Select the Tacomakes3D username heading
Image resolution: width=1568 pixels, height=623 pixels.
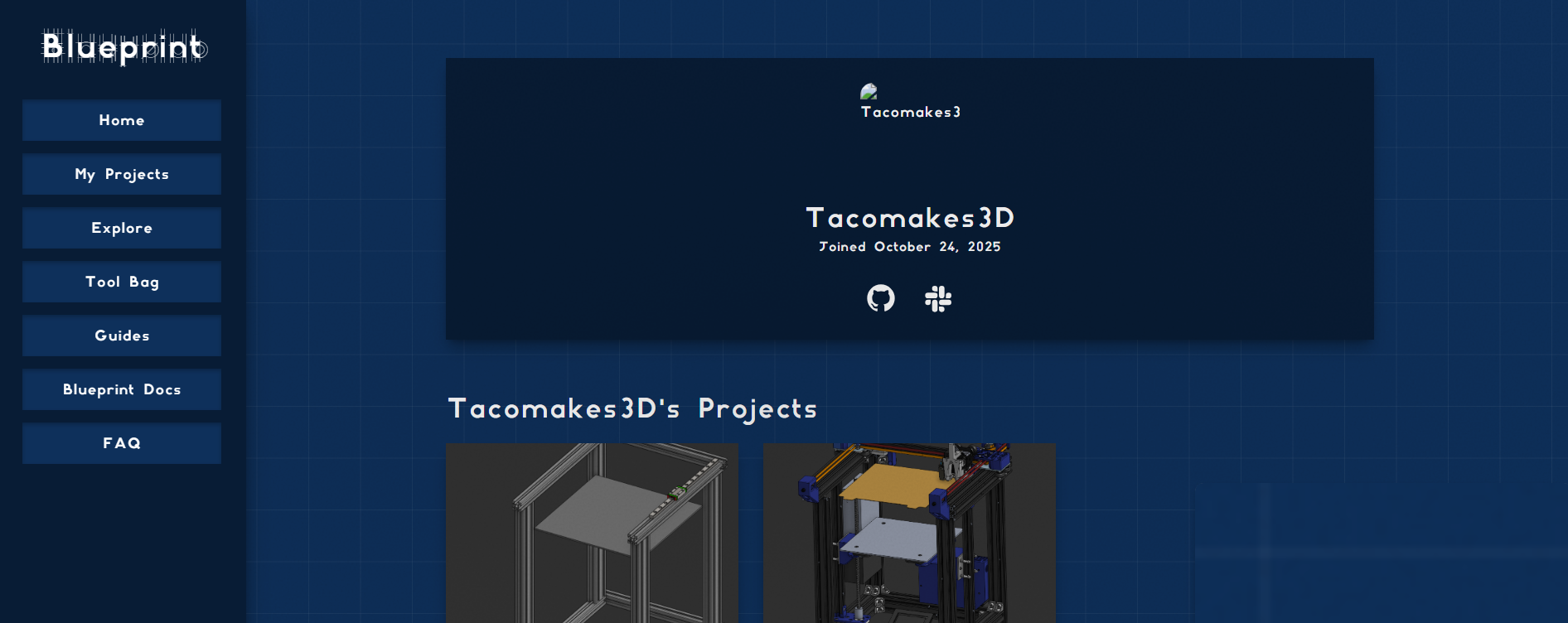pos(910,218)
